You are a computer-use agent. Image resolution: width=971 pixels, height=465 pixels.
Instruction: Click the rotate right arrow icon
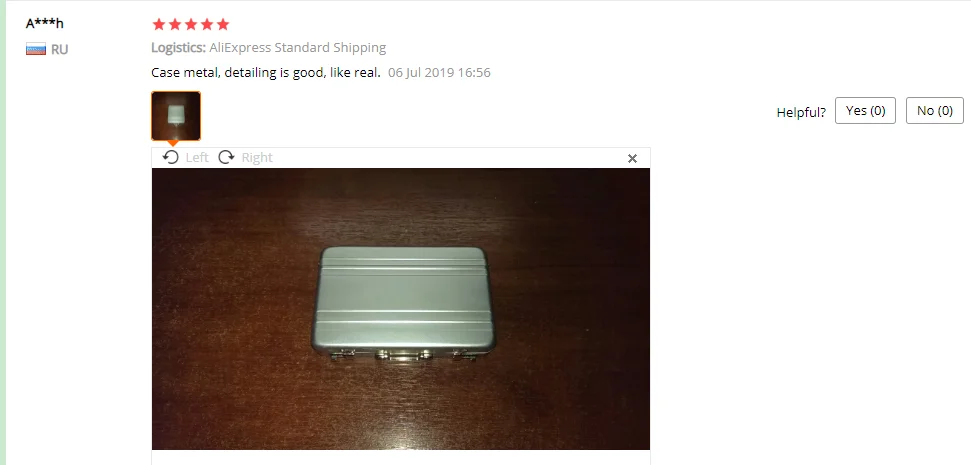227,157
